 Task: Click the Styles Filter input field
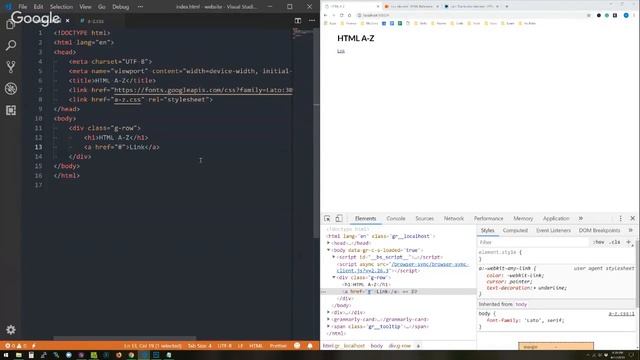[534, 242]
